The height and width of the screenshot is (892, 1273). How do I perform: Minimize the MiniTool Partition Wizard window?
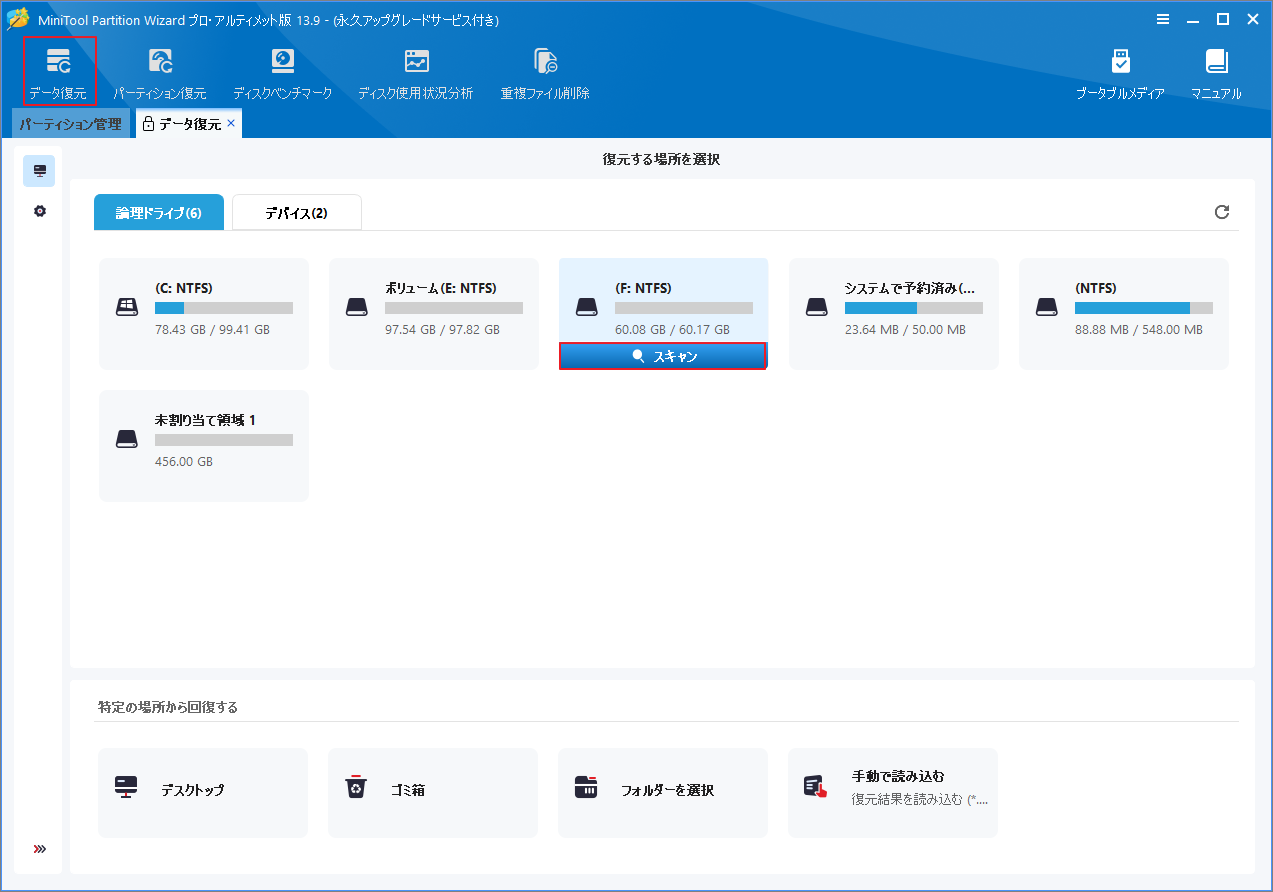pyautogui.click(x=1192, y=19)
